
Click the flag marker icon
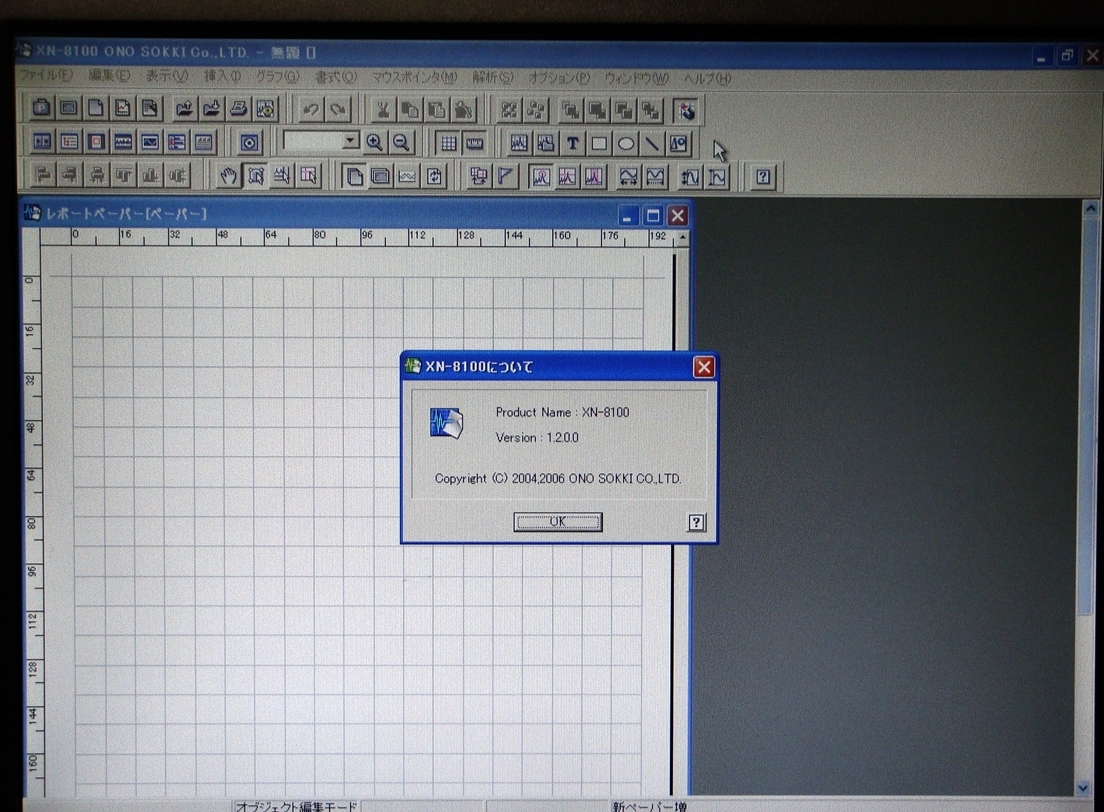coord(505,176)
